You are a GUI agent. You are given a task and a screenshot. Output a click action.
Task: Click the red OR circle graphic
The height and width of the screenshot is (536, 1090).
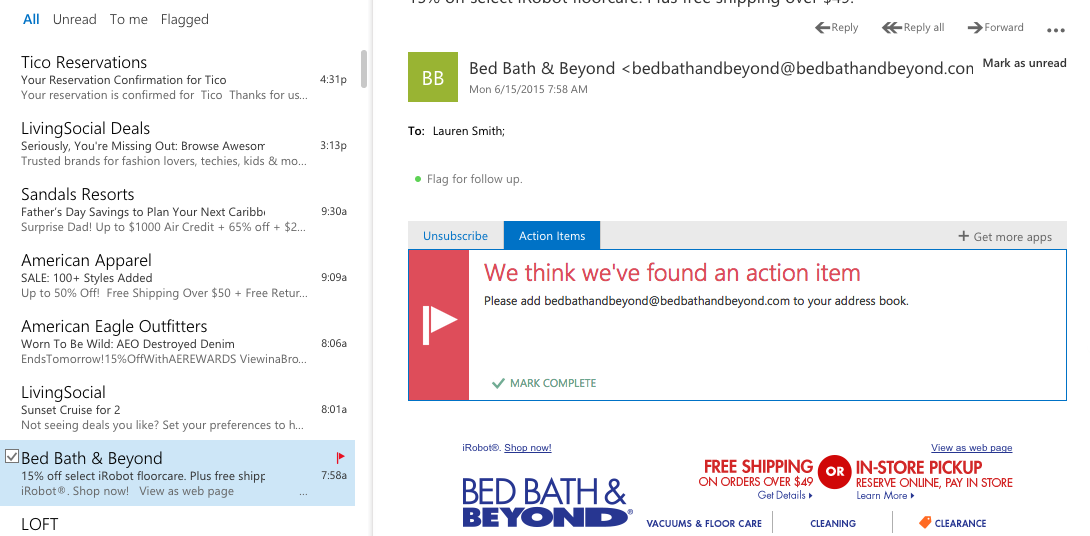click(x=835, y=471)
